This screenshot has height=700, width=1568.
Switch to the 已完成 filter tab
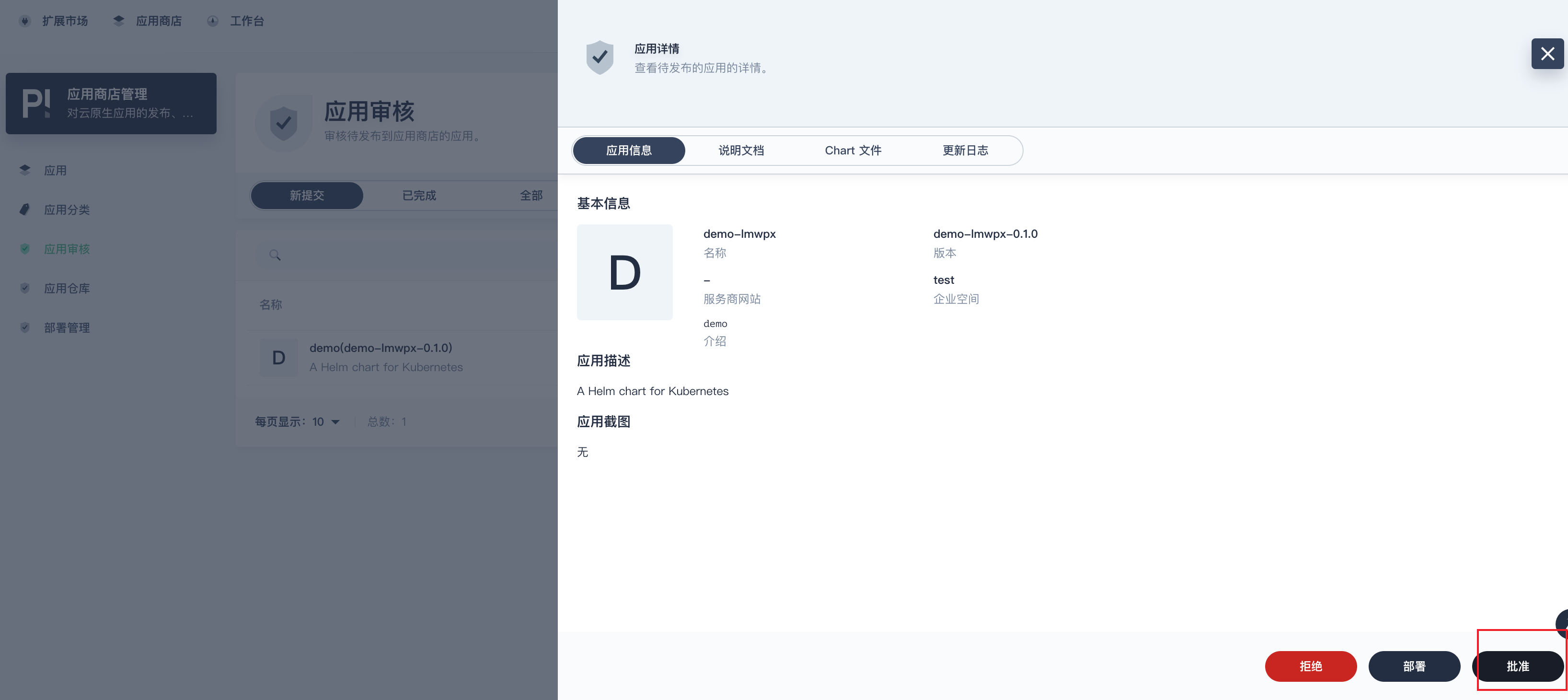419,196
